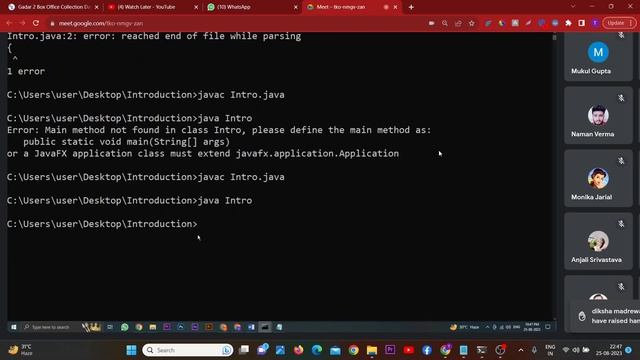Viewport: 640px width, 360px height.
Task: Reload the Meet page
Action: point(36,23)
